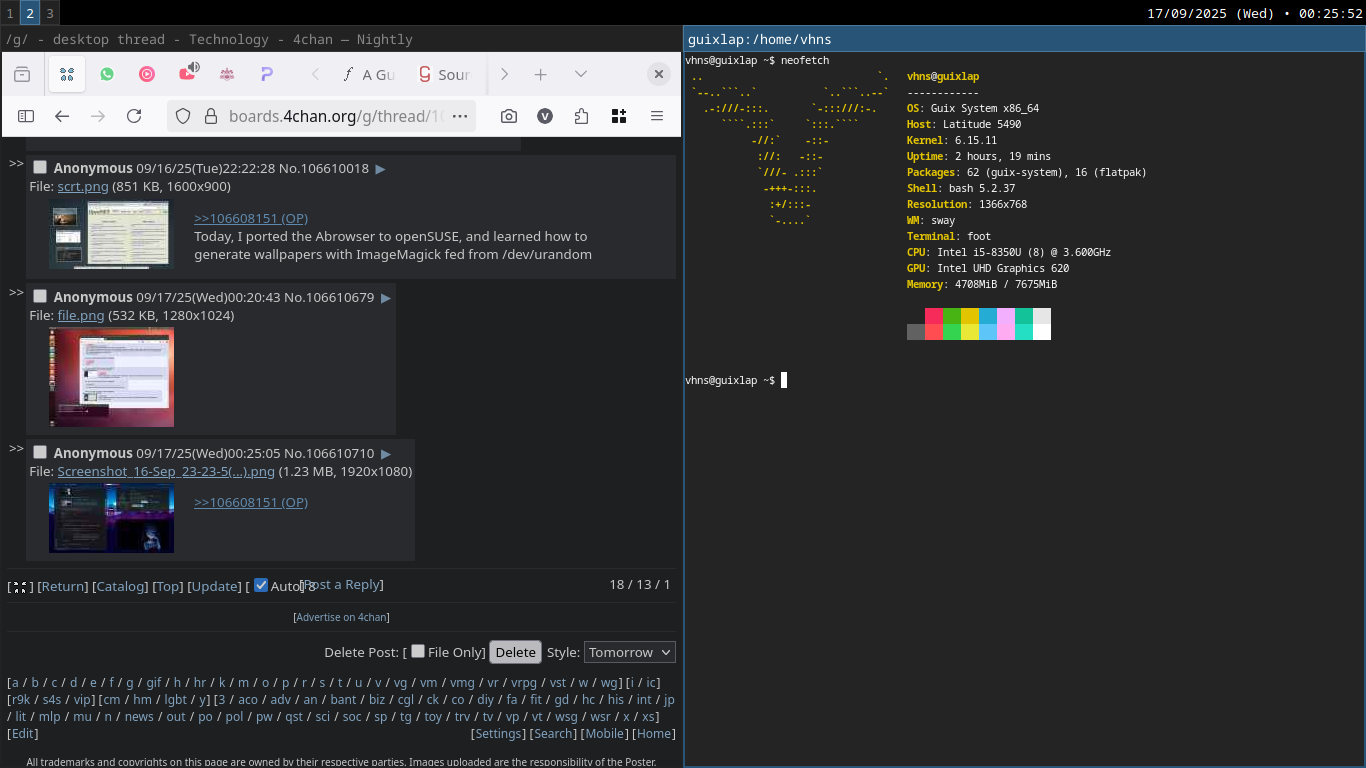Switch to the 'Sour' browser tab
The image size is (1366, 768).
coord(444,74)
